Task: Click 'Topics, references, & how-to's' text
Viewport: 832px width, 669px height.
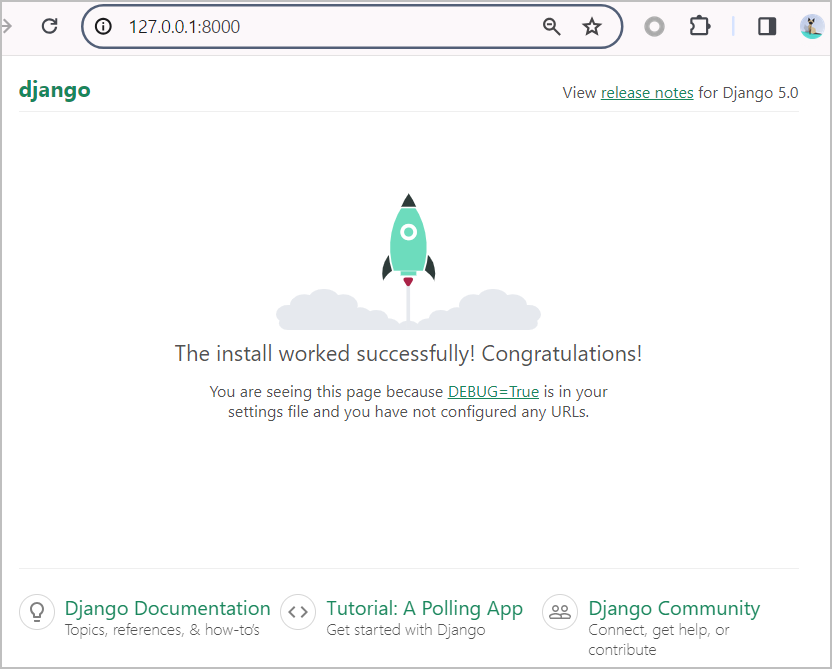Action: 162,630
